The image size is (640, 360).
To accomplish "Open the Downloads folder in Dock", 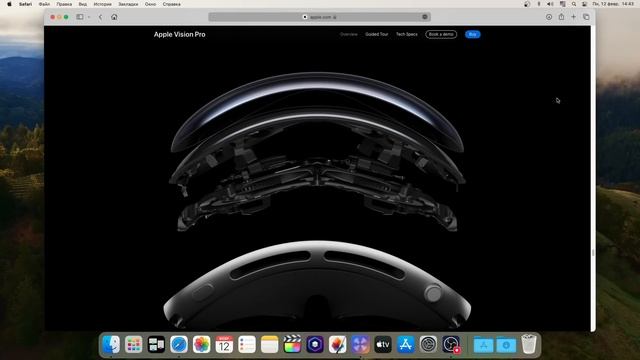I will (506, 344).
